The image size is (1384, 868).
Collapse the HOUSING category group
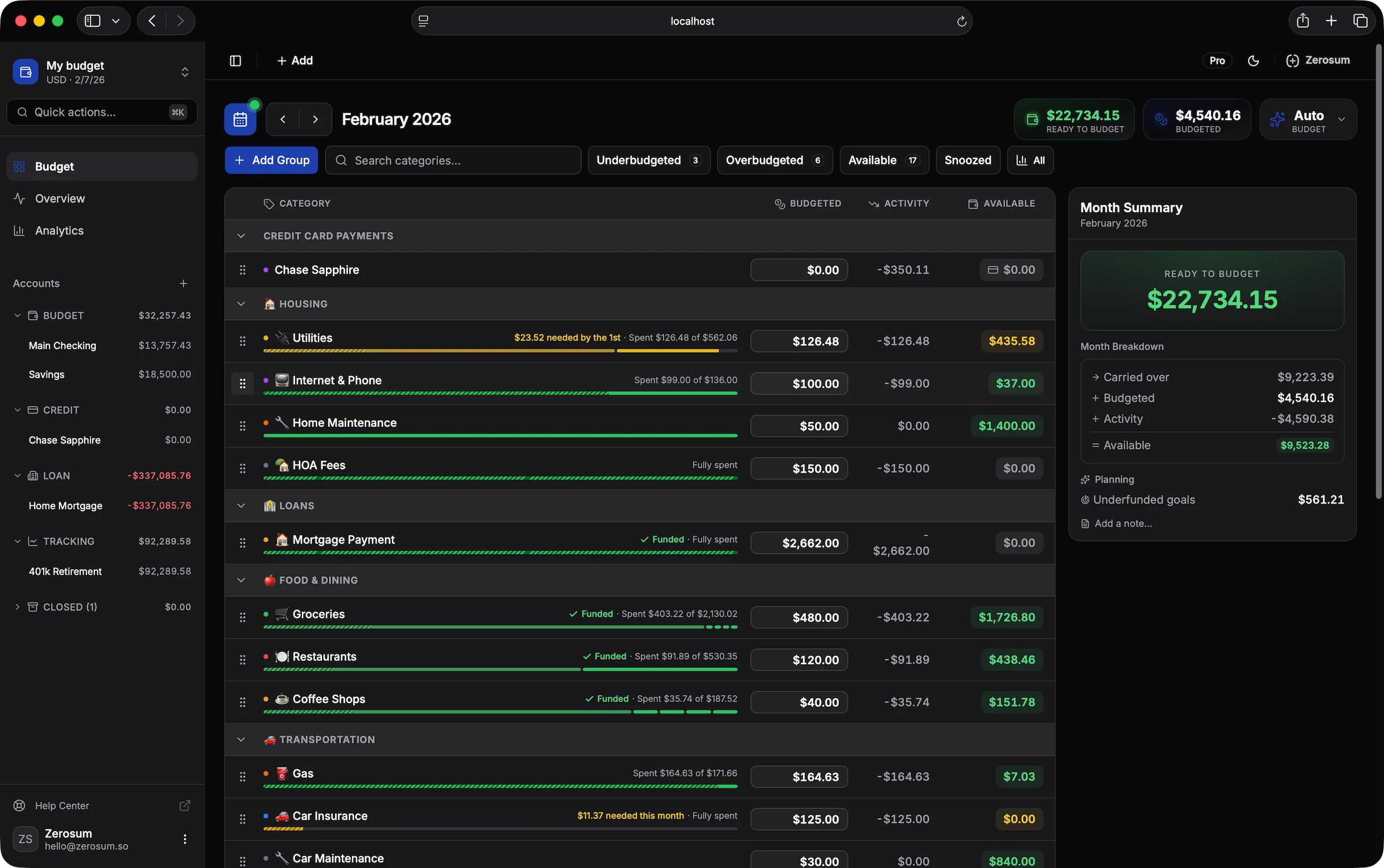241,304
